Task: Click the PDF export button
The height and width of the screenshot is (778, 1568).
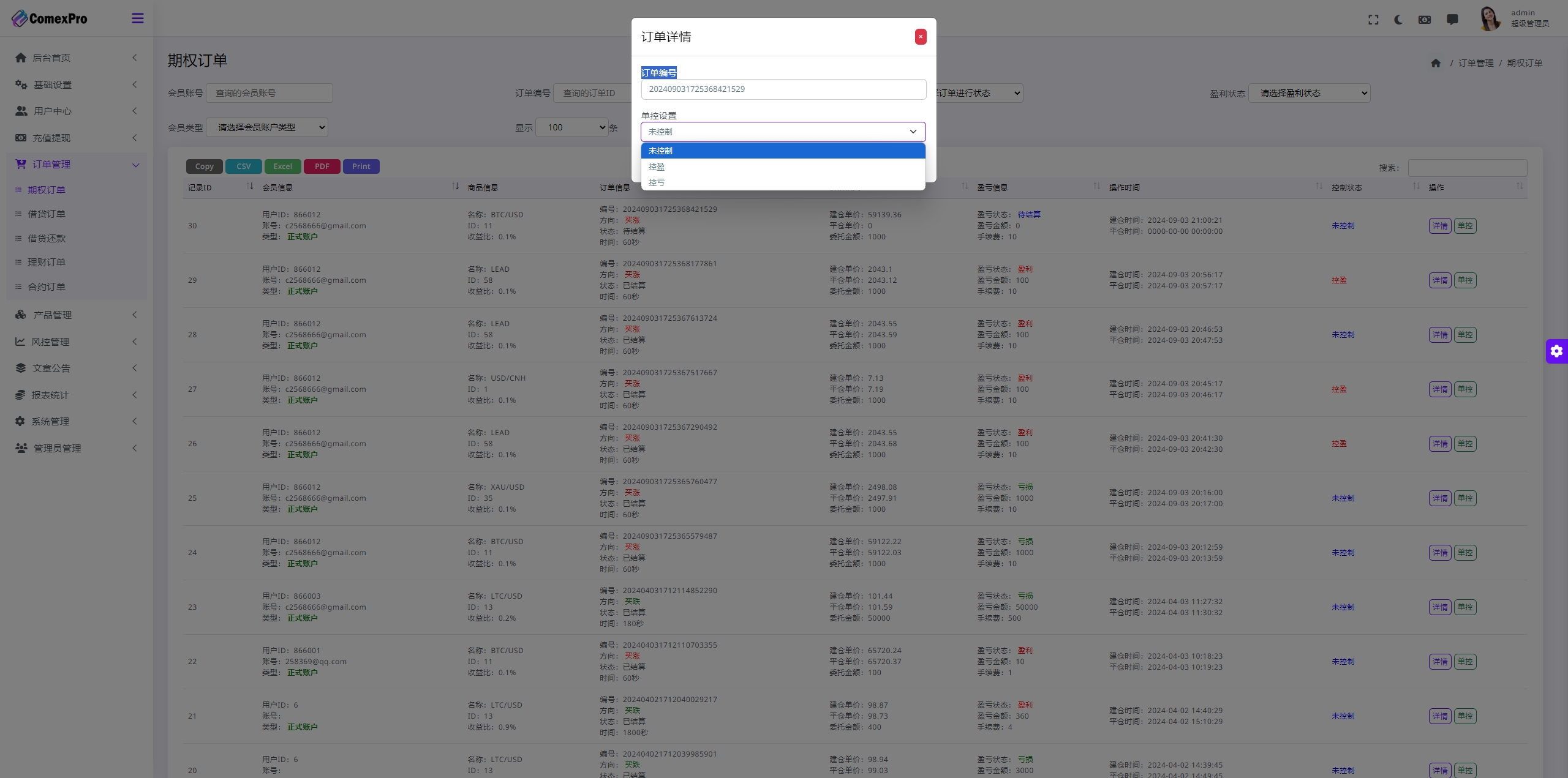Action: [322, 166]
